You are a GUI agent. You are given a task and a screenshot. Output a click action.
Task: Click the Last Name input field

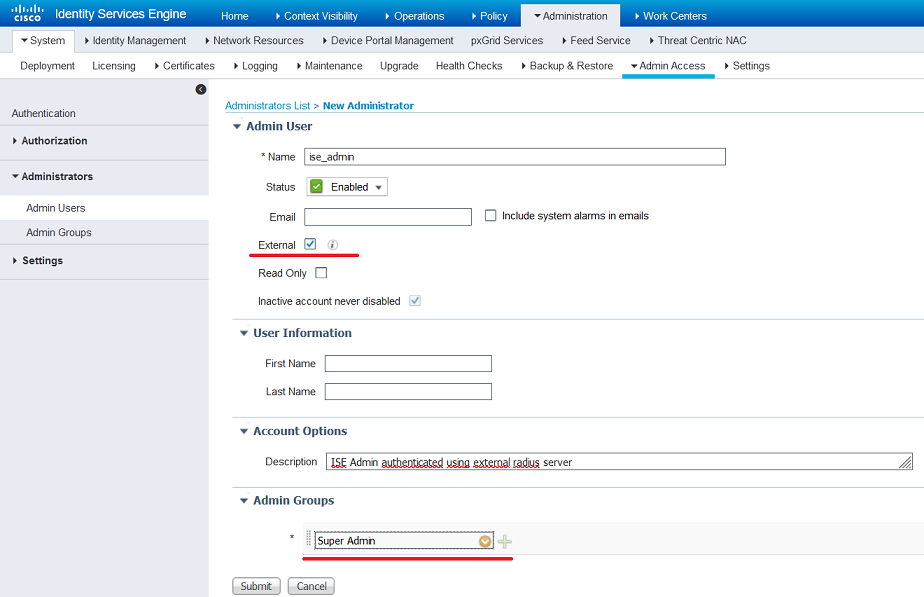(408, 391)
